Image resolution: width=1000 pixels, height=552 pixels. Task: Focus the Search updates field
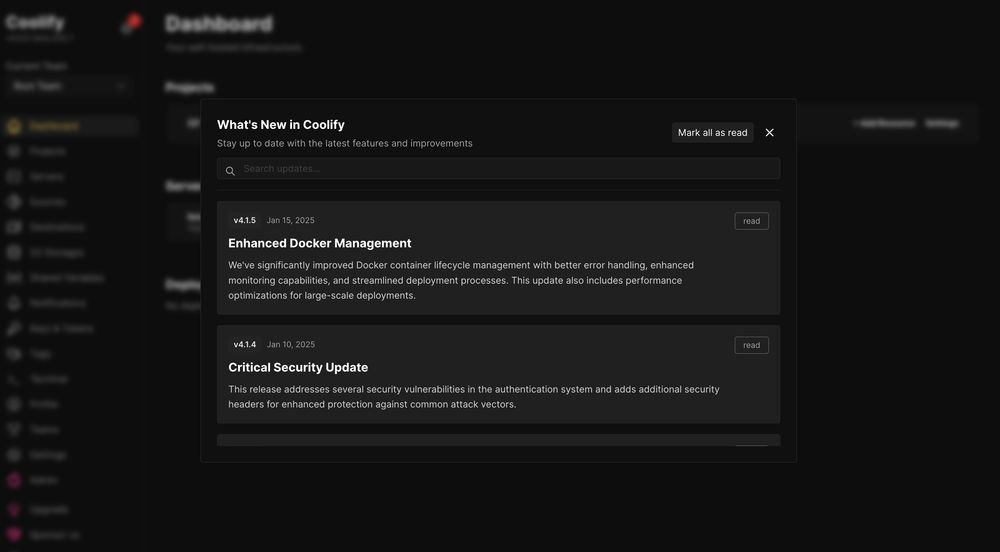(498, 169)
